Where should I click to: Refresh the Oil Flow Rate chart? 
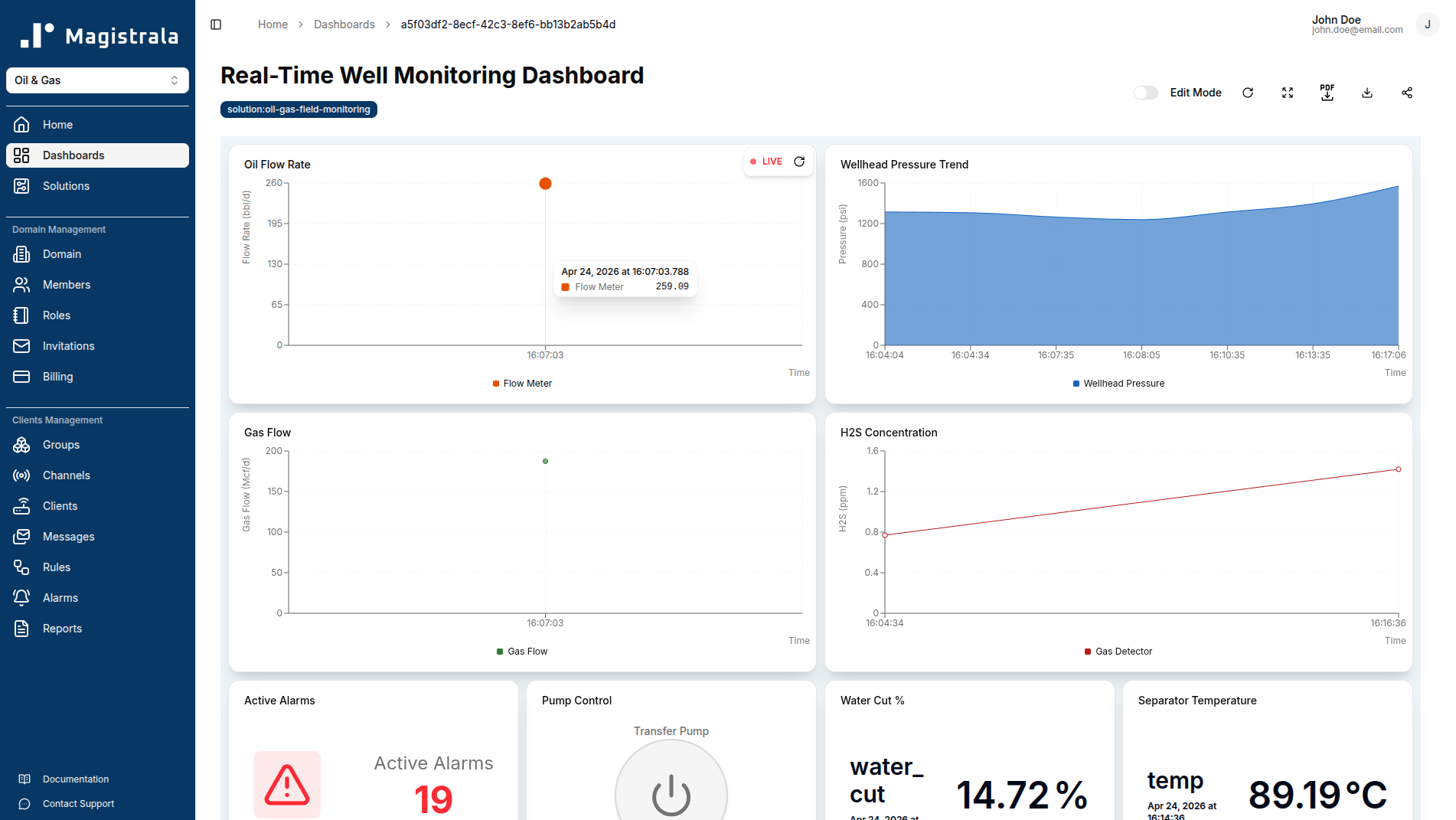click(x=799, y=162)
